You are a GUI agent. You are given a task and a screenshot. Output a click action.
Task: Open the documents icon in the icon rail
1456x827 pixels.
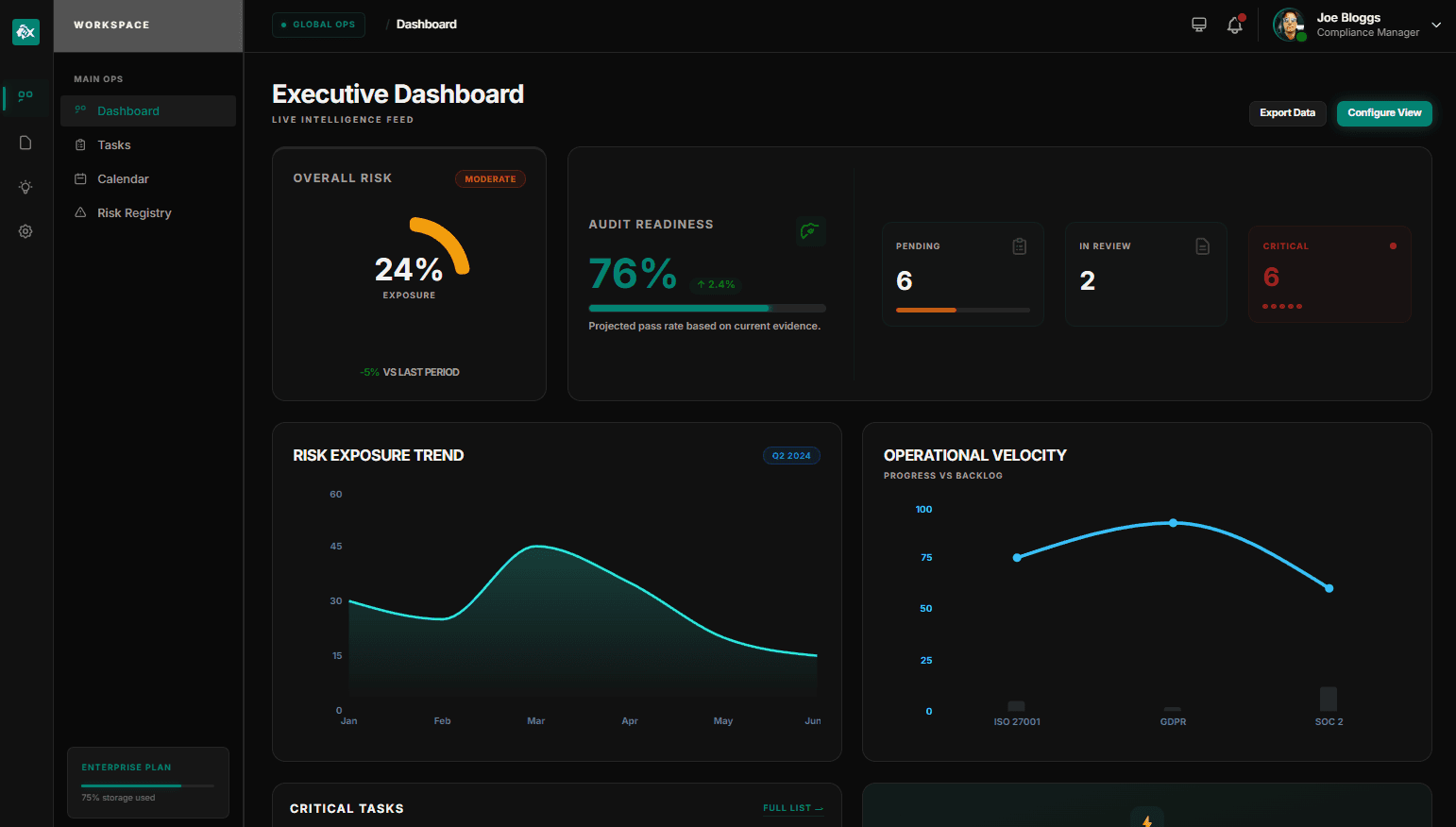pyautogui.click(x=25, y=143)
